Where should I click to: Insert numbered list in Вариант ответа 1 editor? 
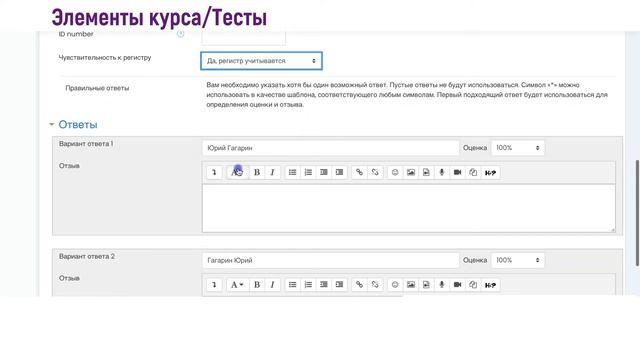[x=308, y=172]
